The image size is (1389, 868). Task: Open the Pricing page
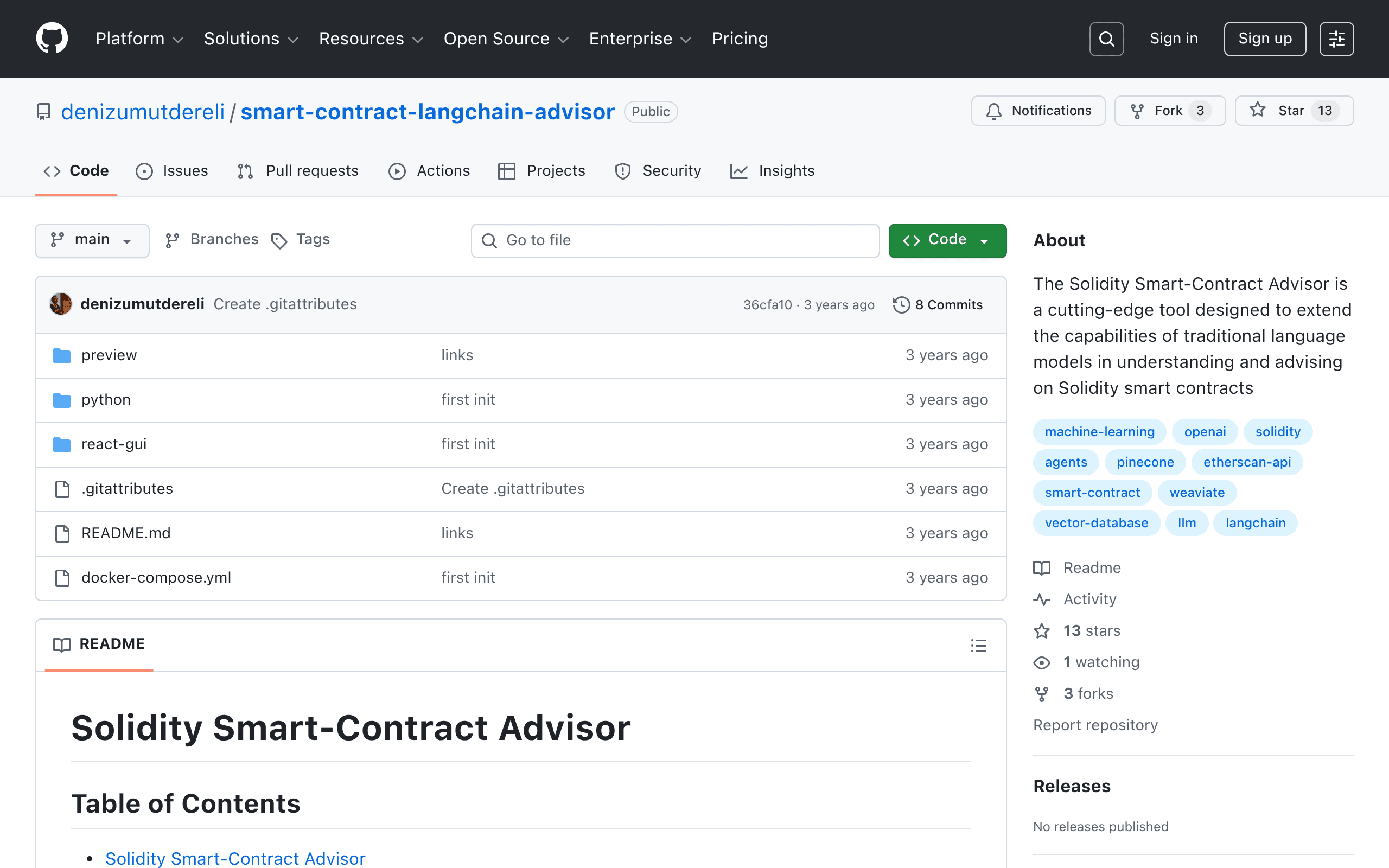(x=740, y=39)
